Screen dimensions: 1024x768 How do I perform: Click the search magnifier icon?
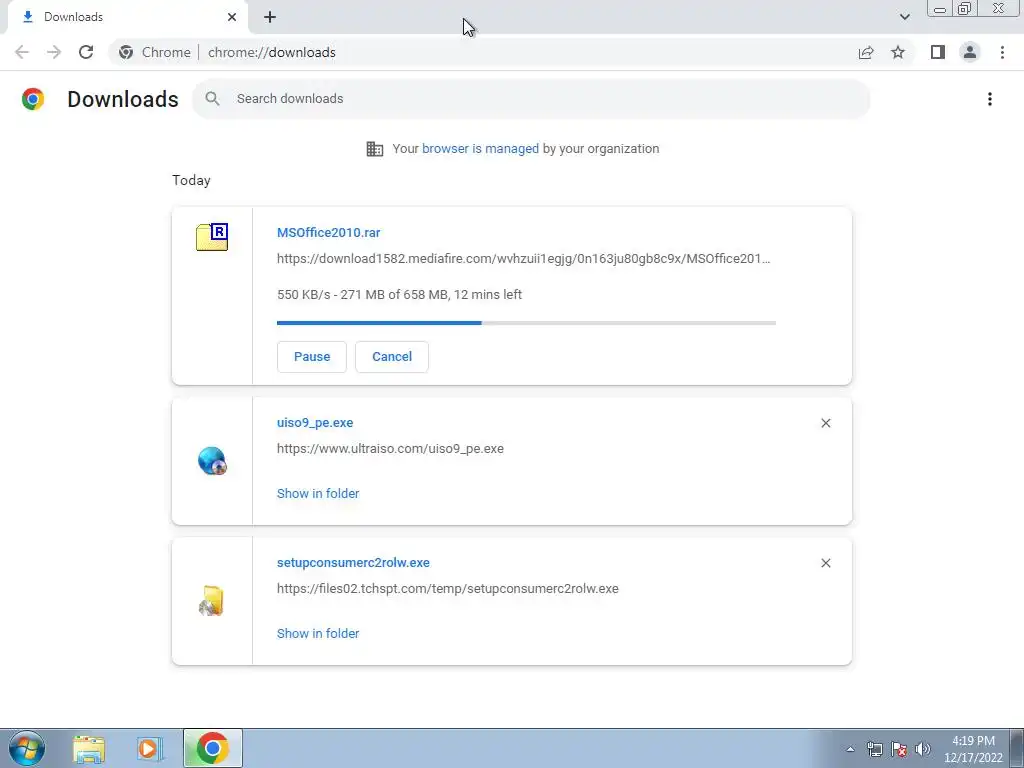[212, 99]
